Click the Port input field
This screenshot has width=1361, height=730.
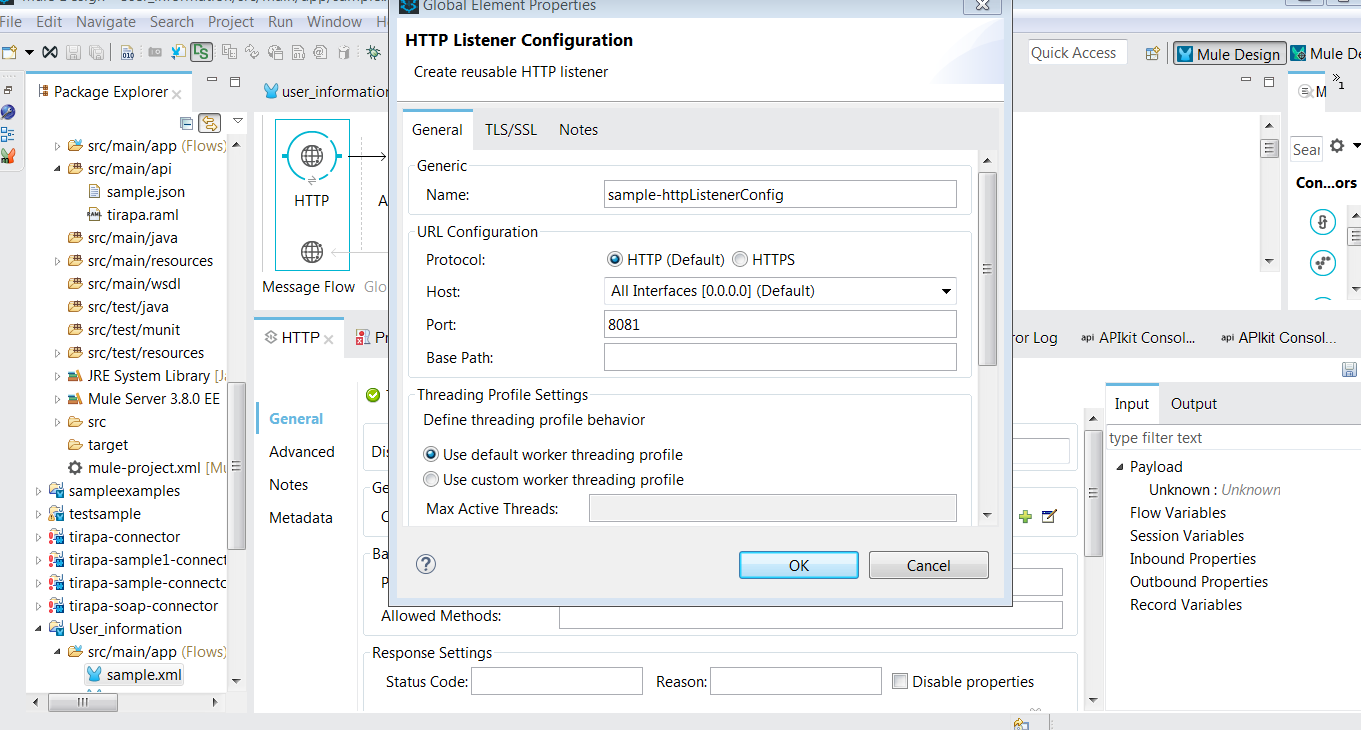[780, 324]
